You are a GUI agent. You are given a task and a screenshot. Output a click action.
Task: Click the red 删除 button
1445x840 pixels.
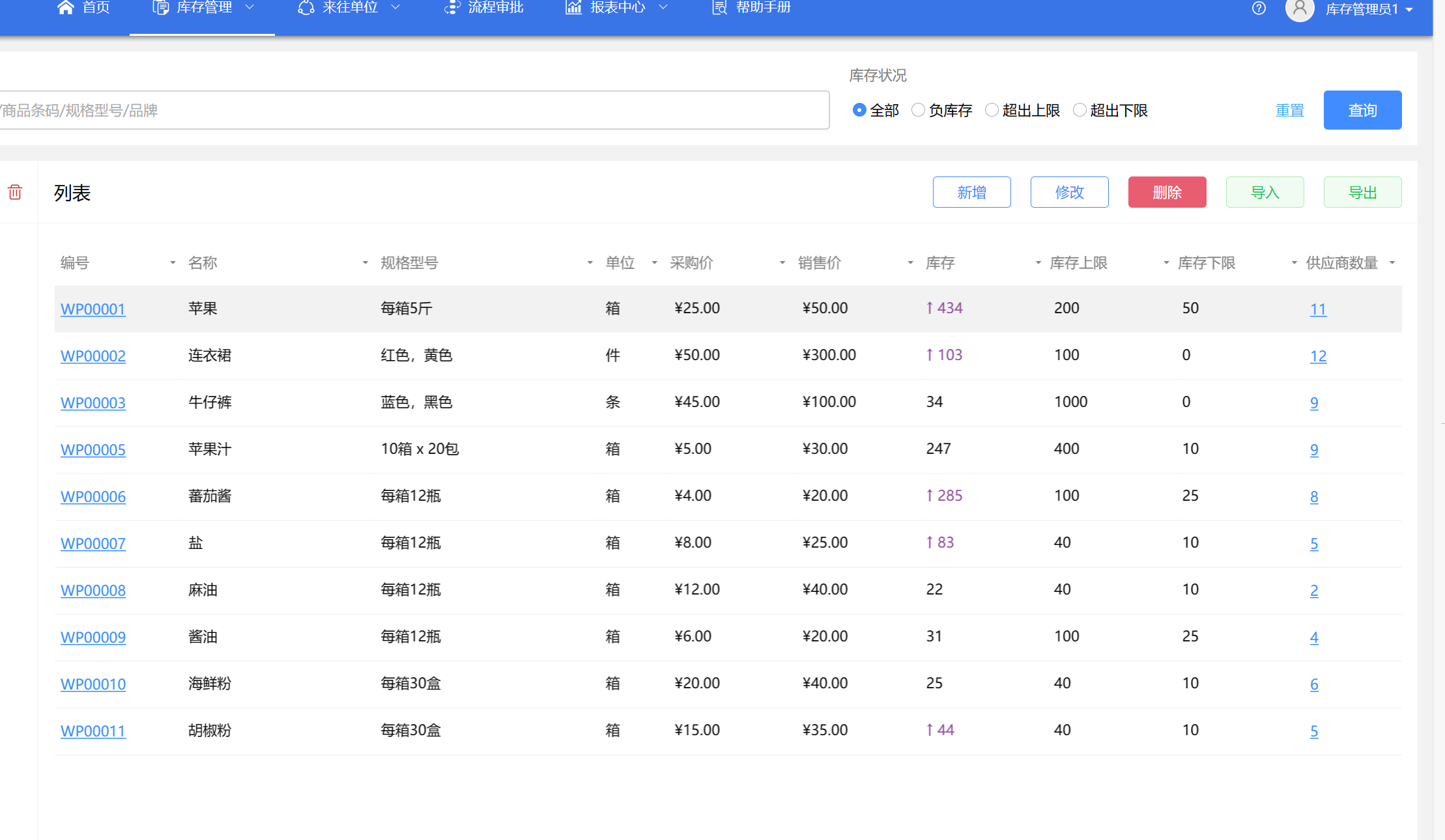click(1167, 192)
